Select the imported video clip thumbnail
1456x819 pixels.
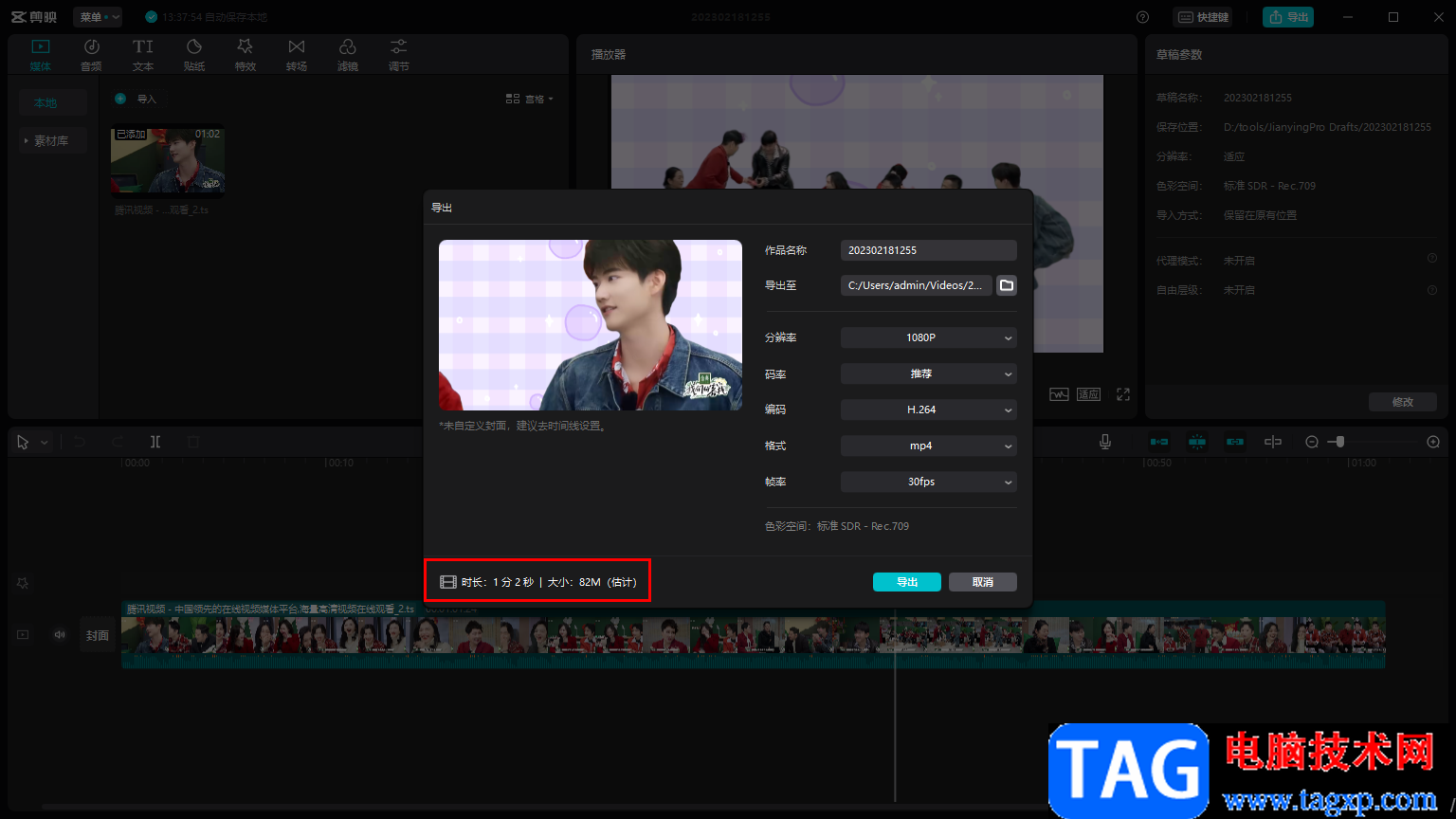click(168, 160)
